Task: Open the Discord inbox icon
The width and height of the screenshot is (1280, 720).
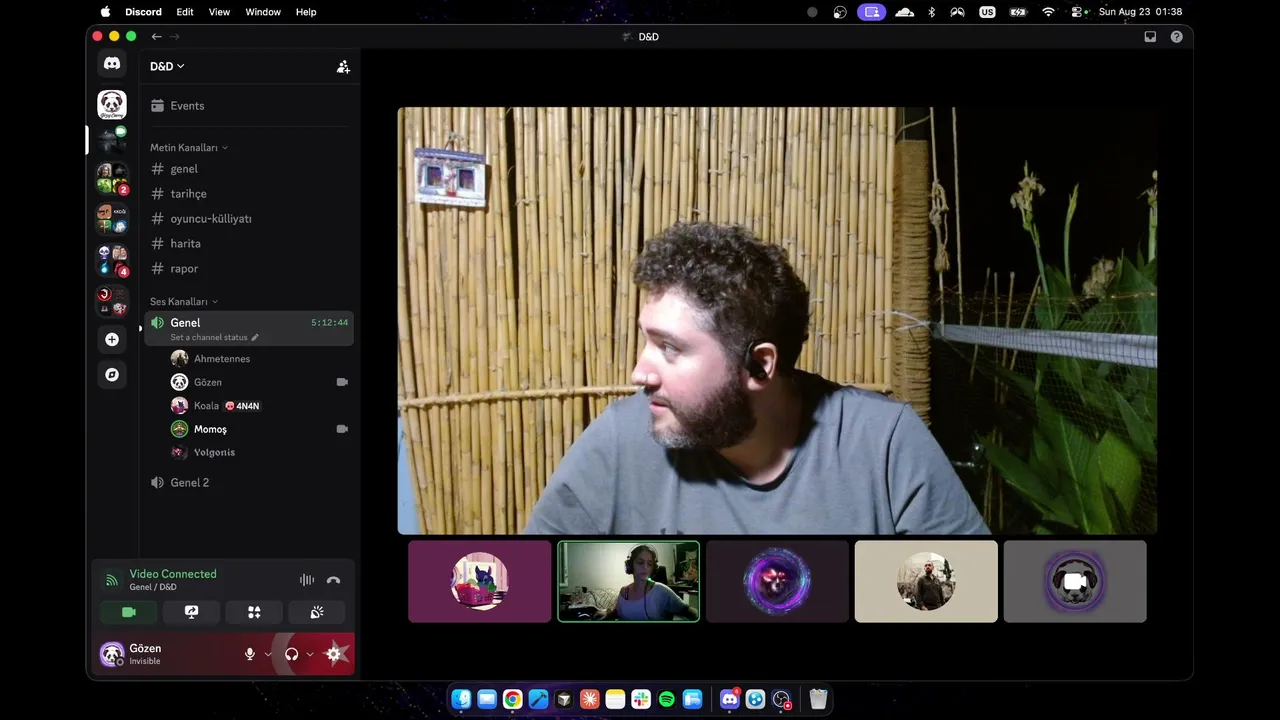Action: click(x=1150, y=37)
